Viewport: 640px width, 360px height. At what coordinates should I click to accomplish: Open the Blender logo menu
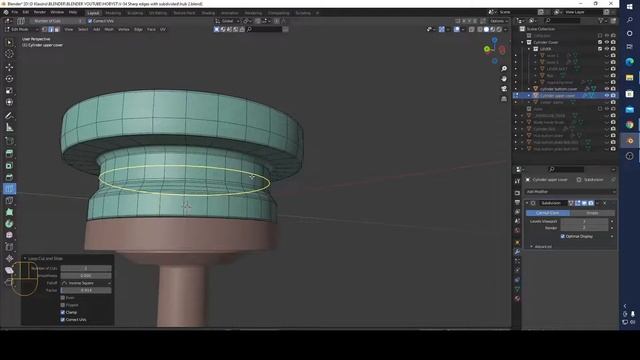tap(6, 12)
